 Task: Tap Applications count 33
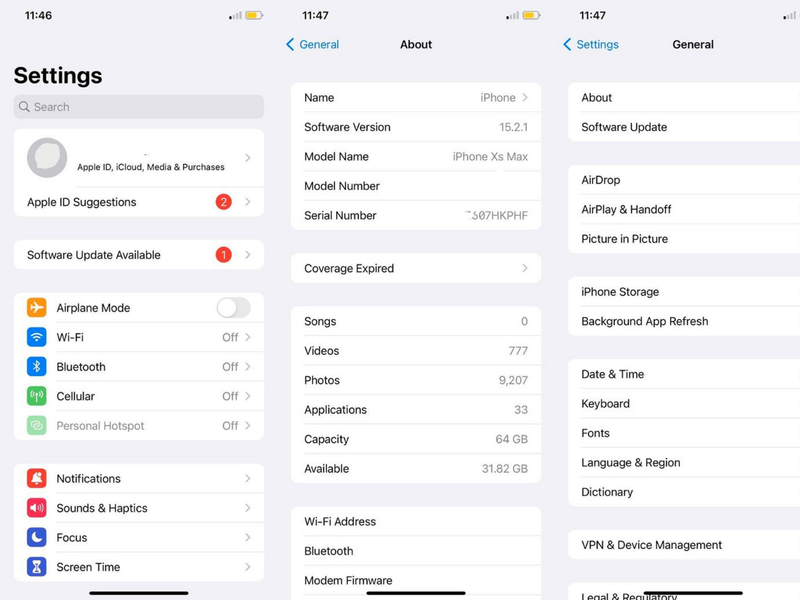click(x=521, y=410)
